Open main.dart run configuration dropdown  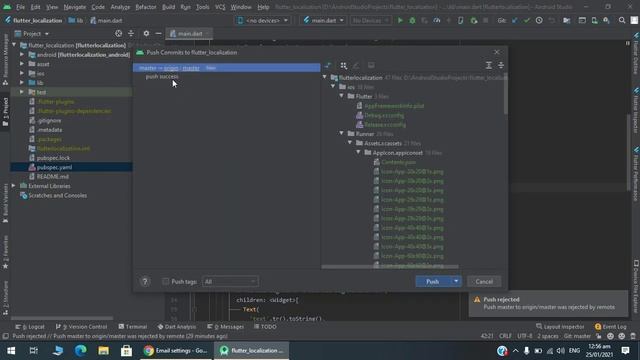[x=323, y=20]
